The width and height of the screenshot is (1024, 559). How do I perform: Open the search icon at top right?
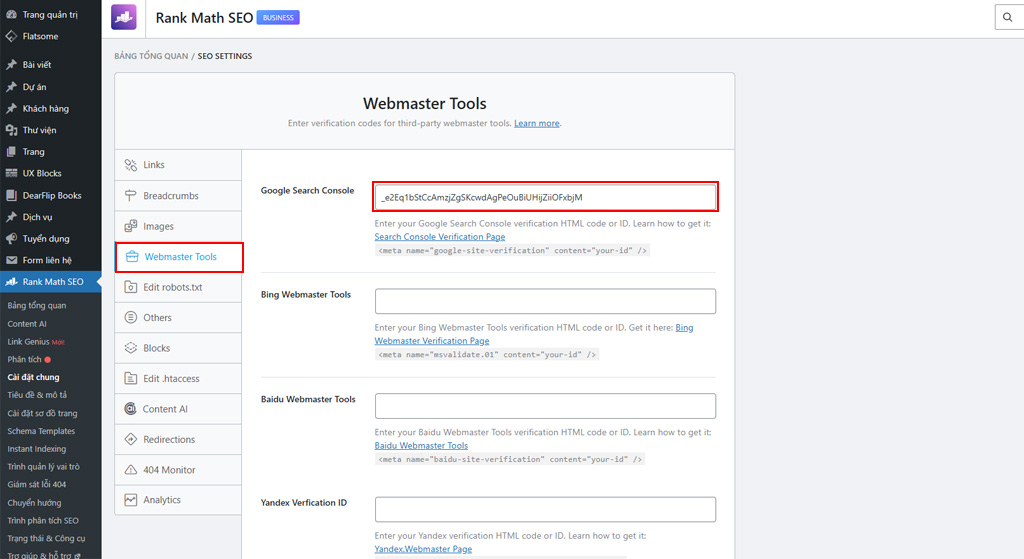point(1008,18)
